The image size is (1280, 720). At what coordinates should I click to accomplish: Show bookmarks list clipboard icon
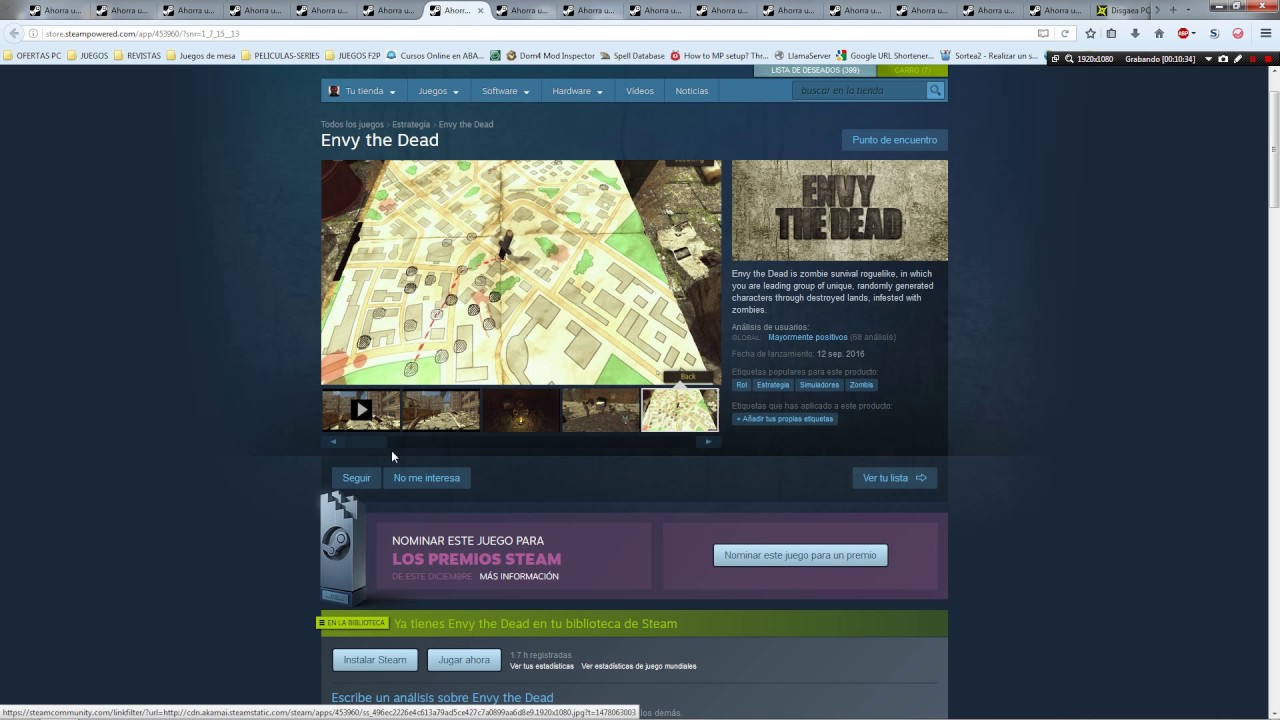(x=1111, y=33)
